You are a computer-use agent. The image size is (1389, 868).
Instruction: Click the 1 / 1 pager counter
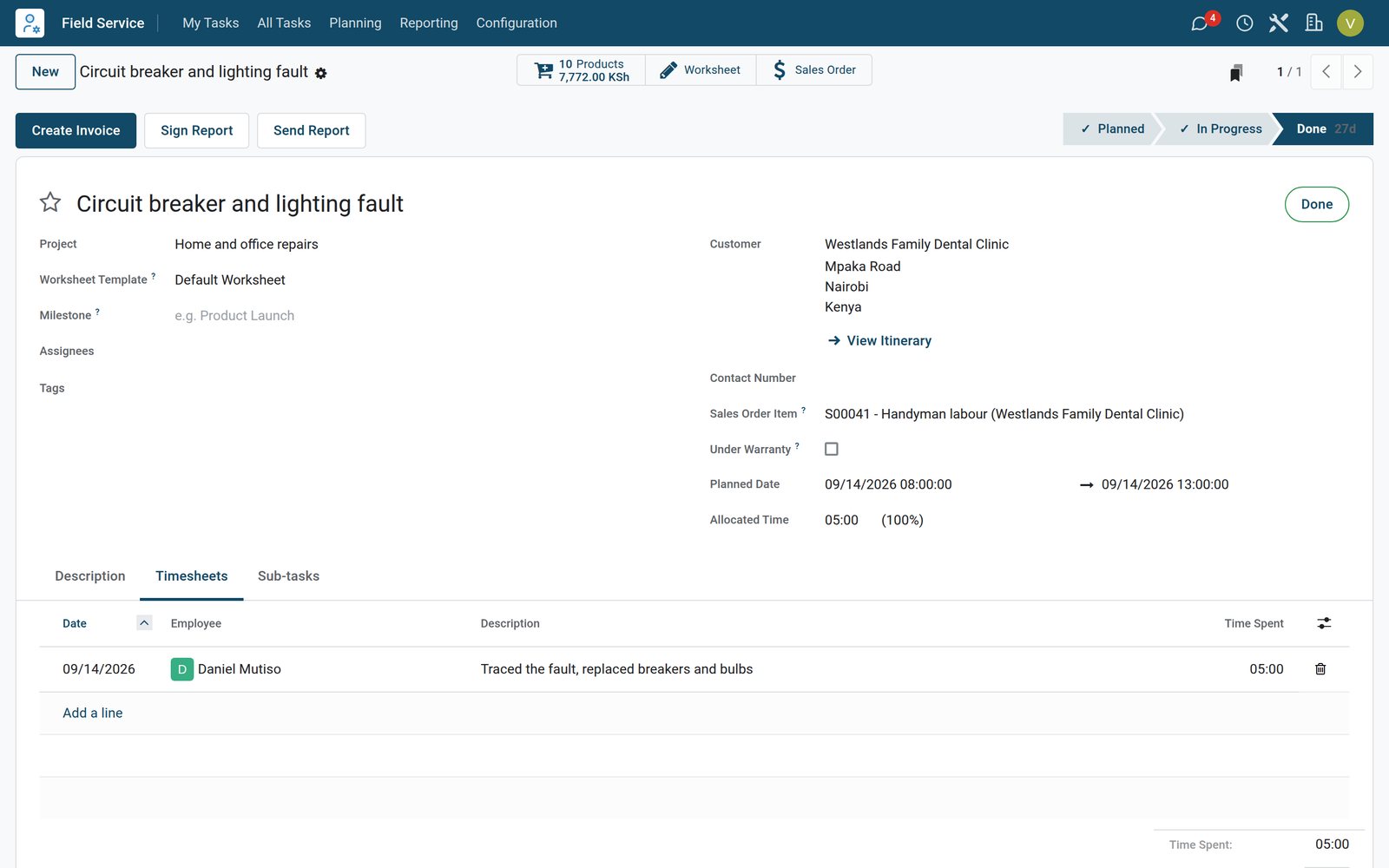point(1289,72)
